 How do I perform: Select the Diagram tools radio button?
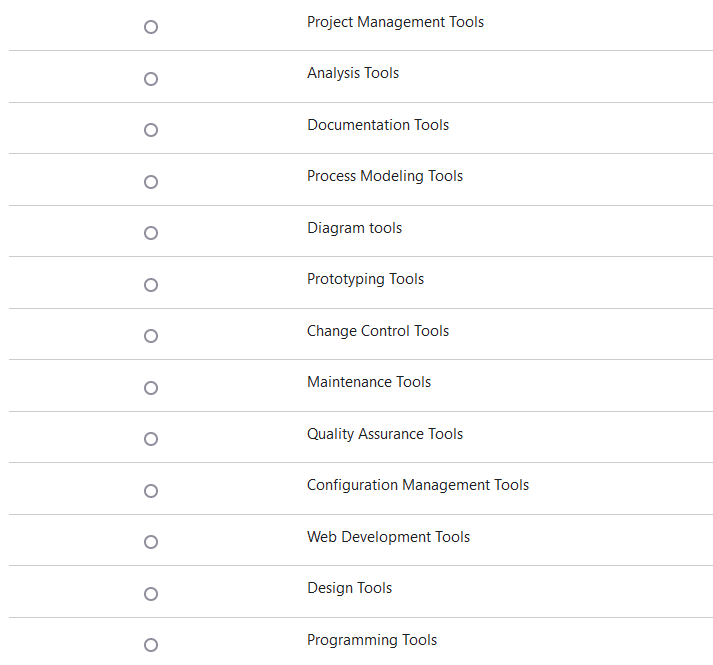(151, 233)
